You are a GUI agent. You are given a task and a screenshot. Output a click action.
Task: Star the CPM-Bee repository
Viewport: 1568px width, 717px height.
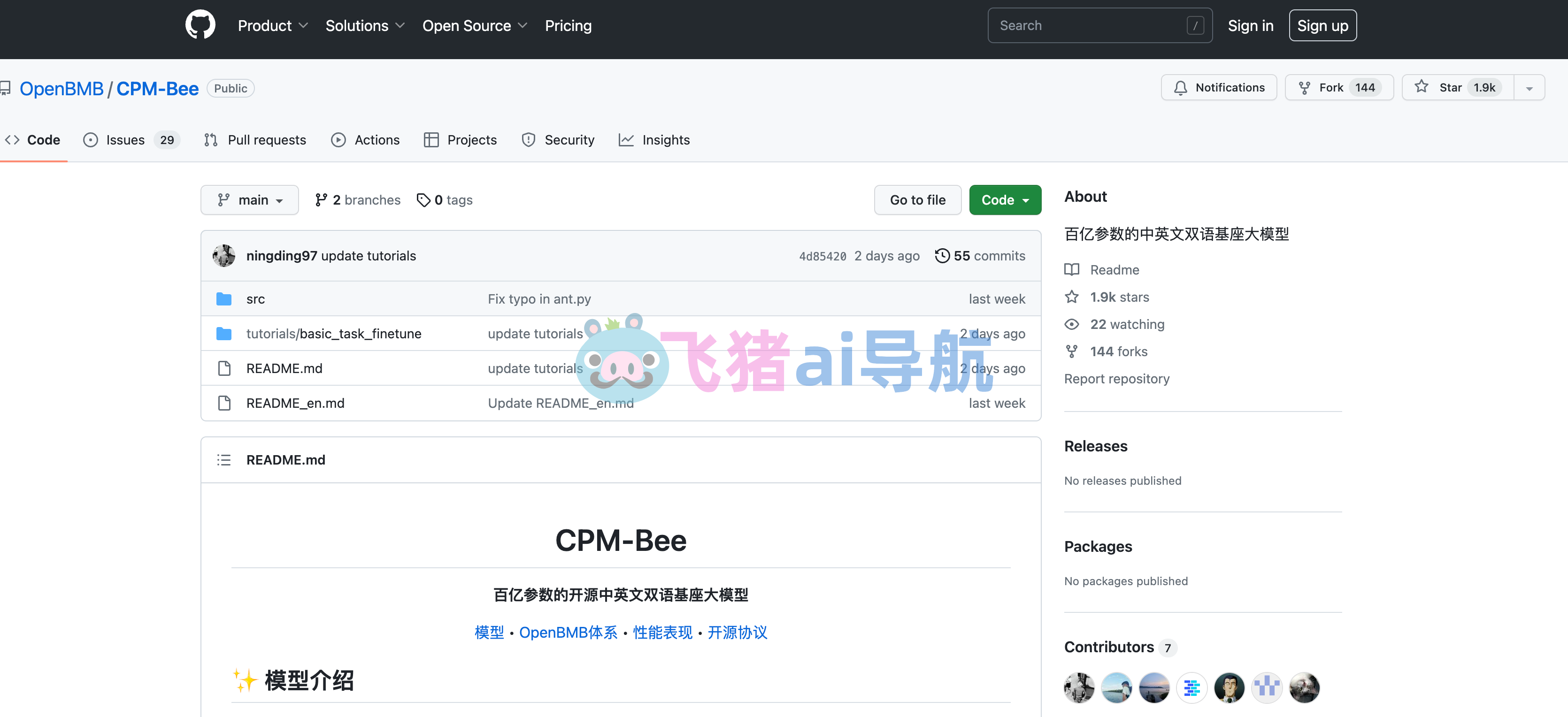[1455, 87]
